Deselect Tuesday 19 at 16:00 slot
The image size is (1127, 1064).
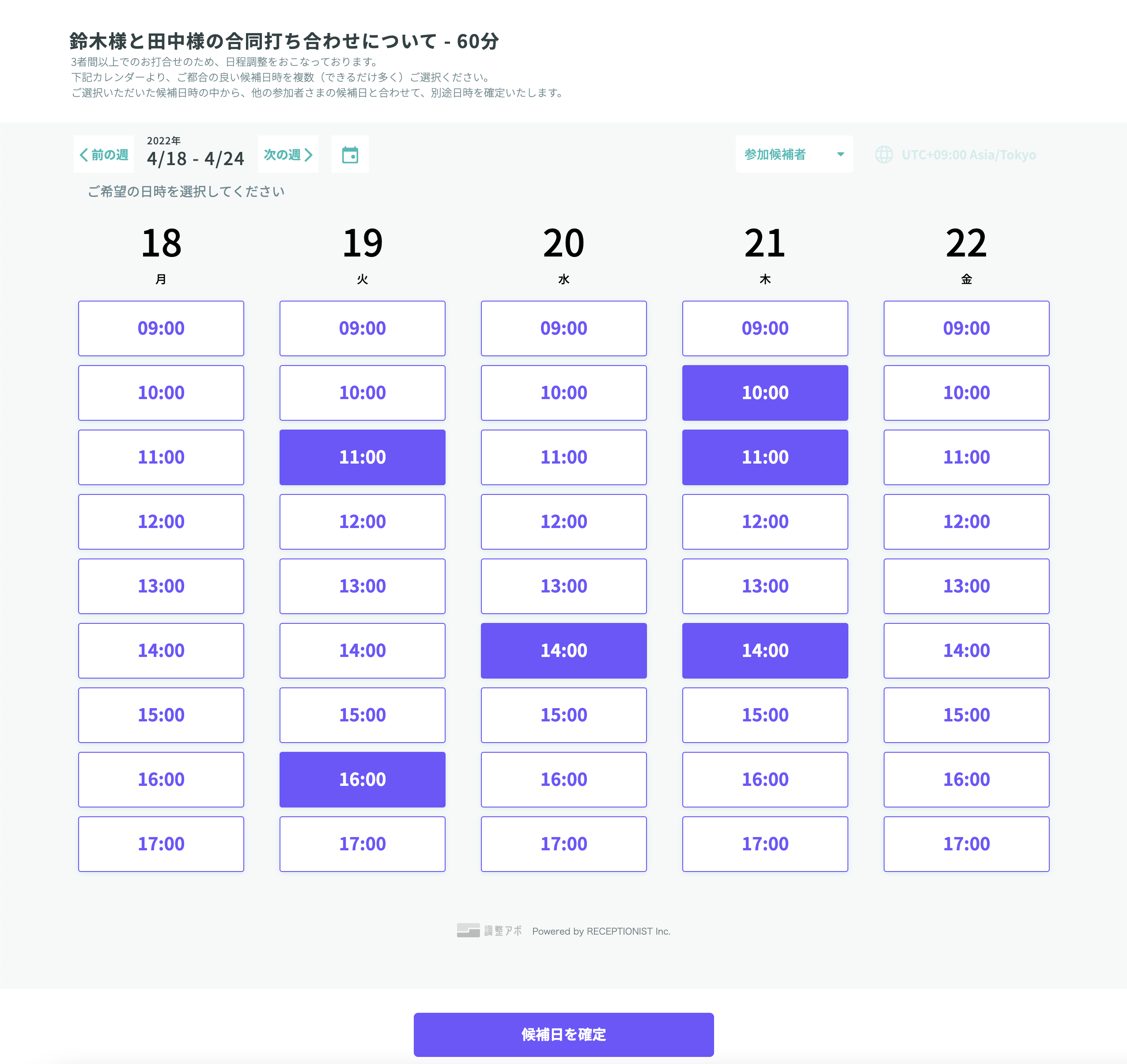tap(363, 779)
